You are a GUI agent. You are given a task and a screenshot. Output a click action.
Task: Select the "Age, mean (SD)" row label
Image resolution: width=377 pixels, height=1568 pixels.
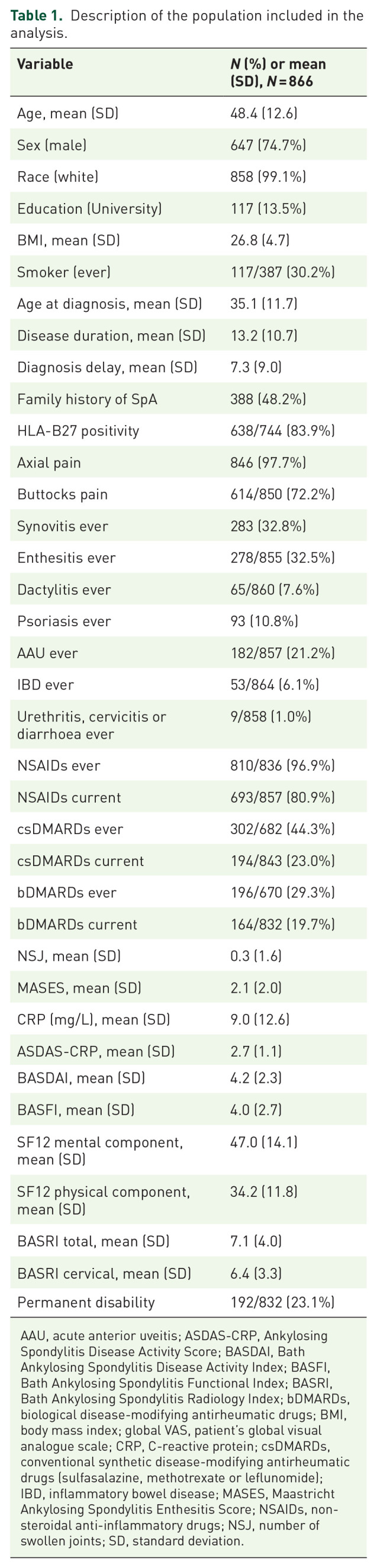tap(67, 113)
